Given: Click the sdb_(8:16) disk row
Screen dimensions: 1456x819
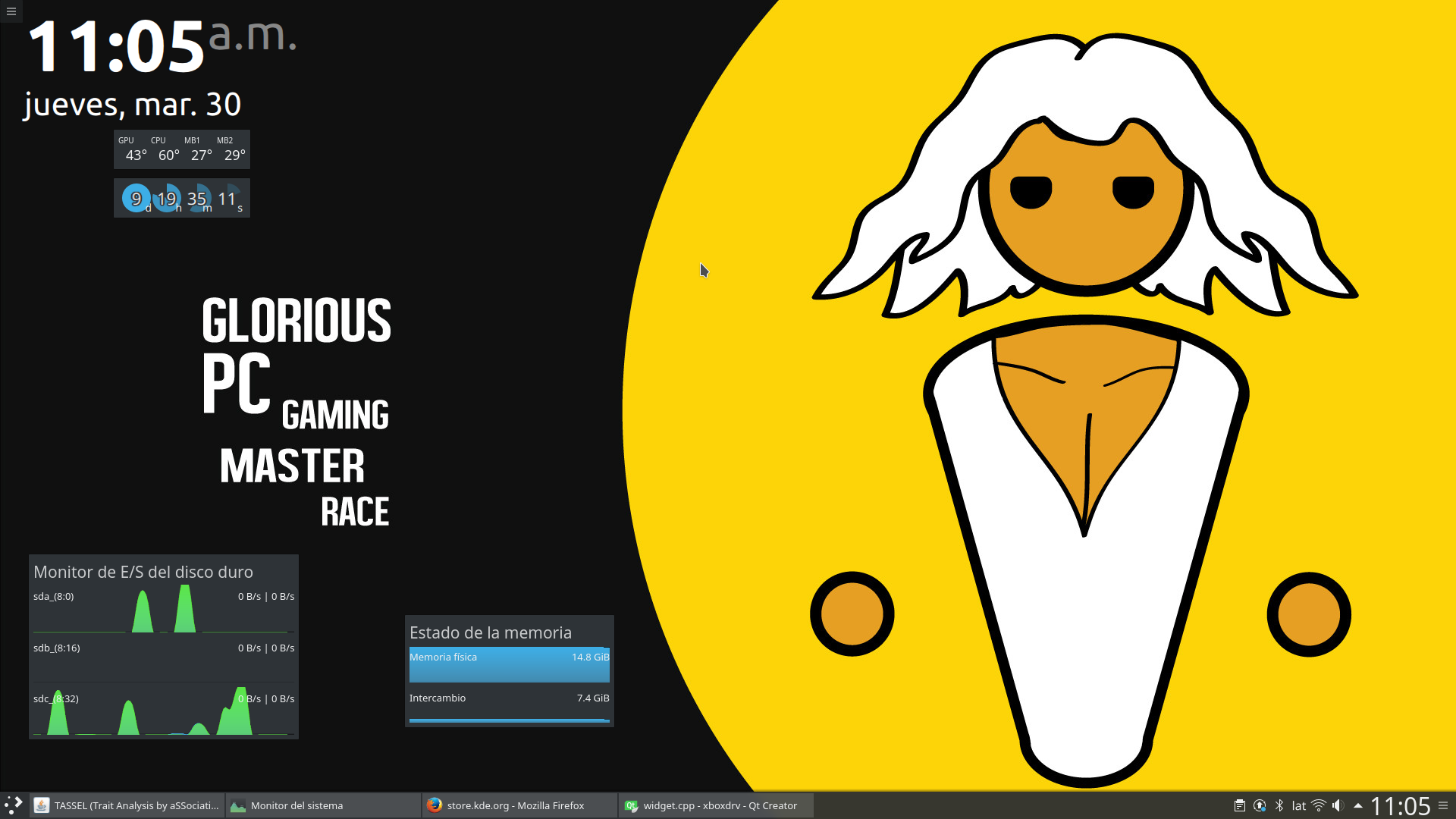Looking at the screenshot, I should click(164, 660).
